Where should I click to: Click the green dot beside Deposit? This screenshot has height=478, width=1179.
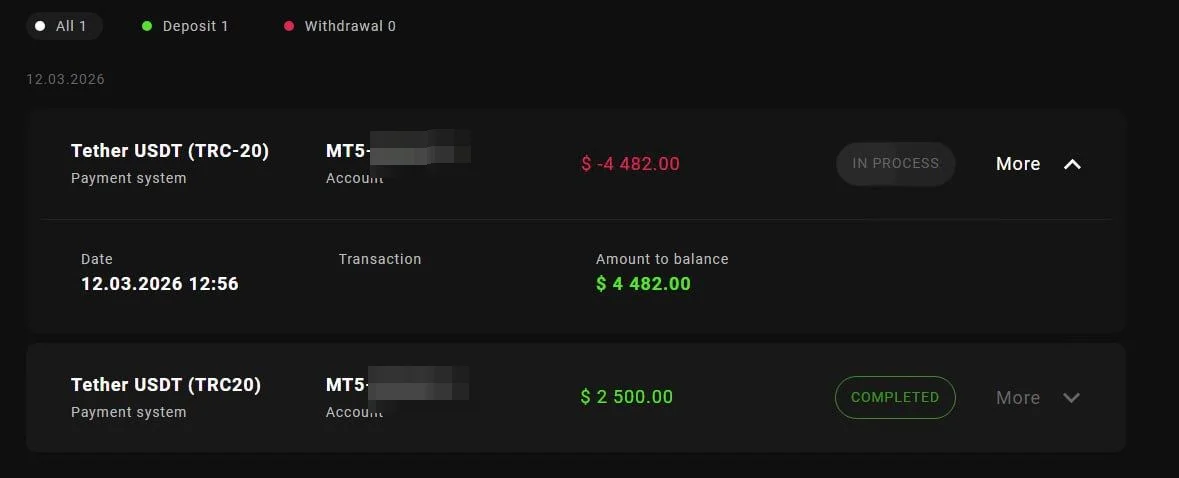coord(147,26)
